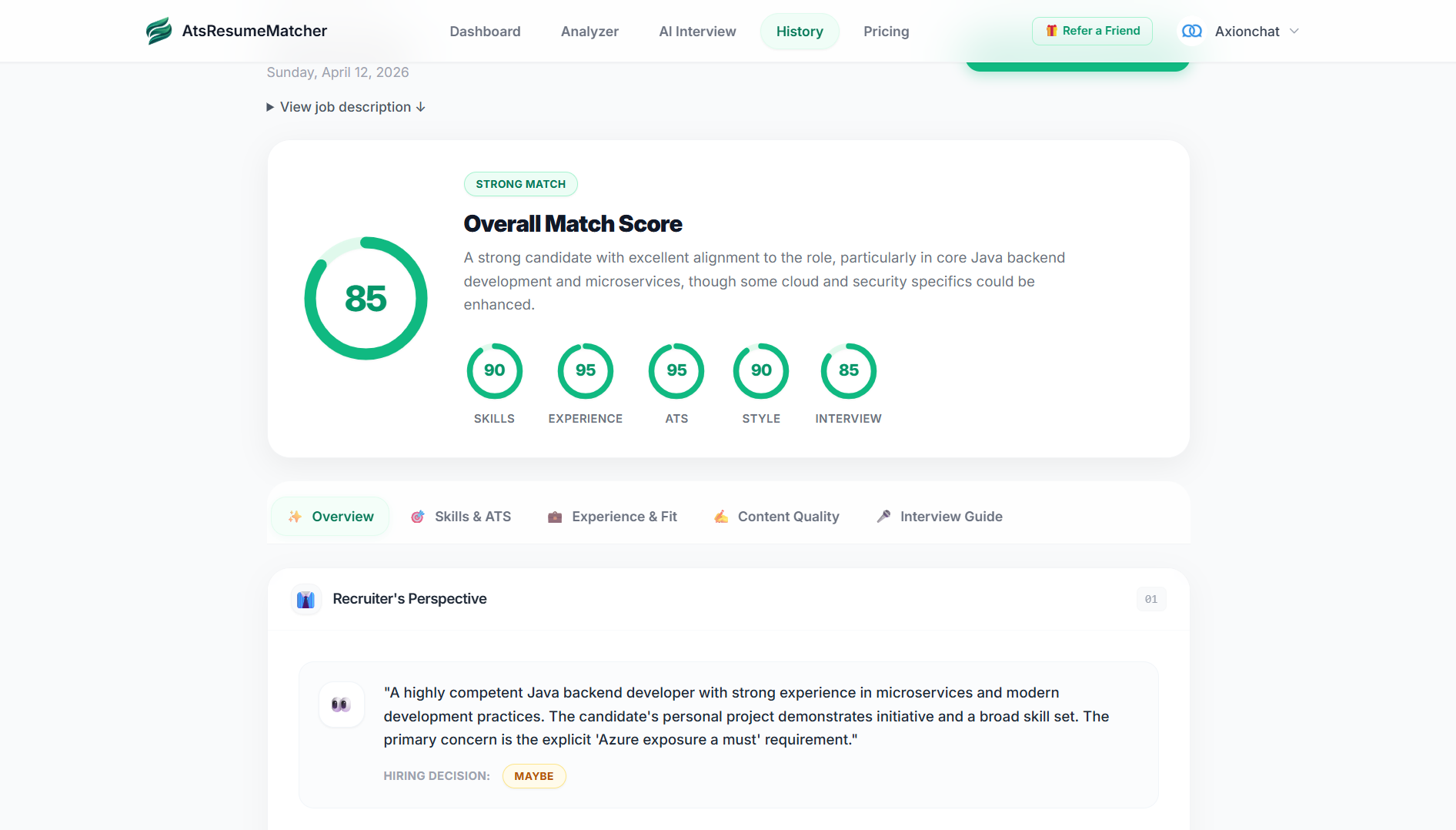Screen dimensions: 1456x830
Task: Click the STYLE label under score
Action: tap(761, 419)
